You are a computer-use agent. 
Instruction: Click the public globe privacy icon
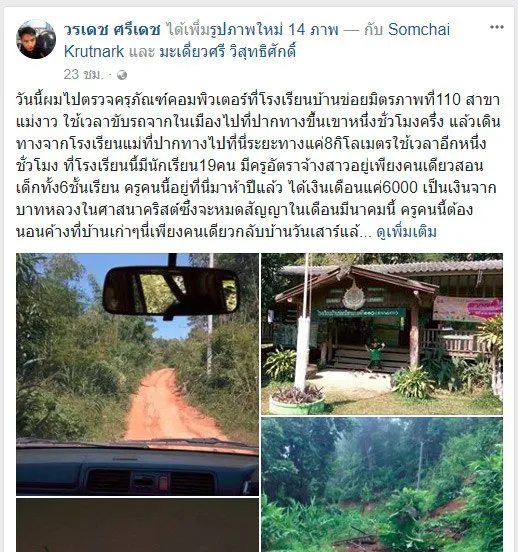(122, 75)
